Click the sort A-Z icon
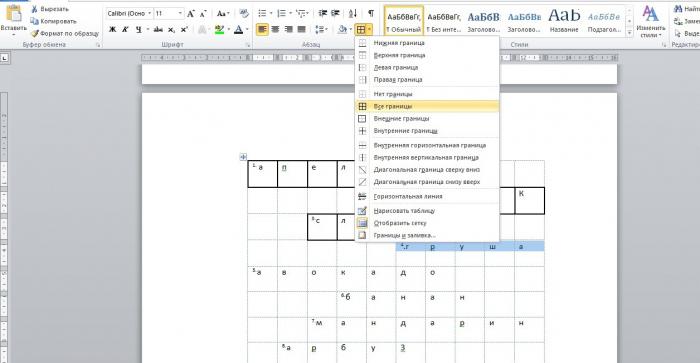Viewport: 700px width, 363px height. click(x=353, y=14)
